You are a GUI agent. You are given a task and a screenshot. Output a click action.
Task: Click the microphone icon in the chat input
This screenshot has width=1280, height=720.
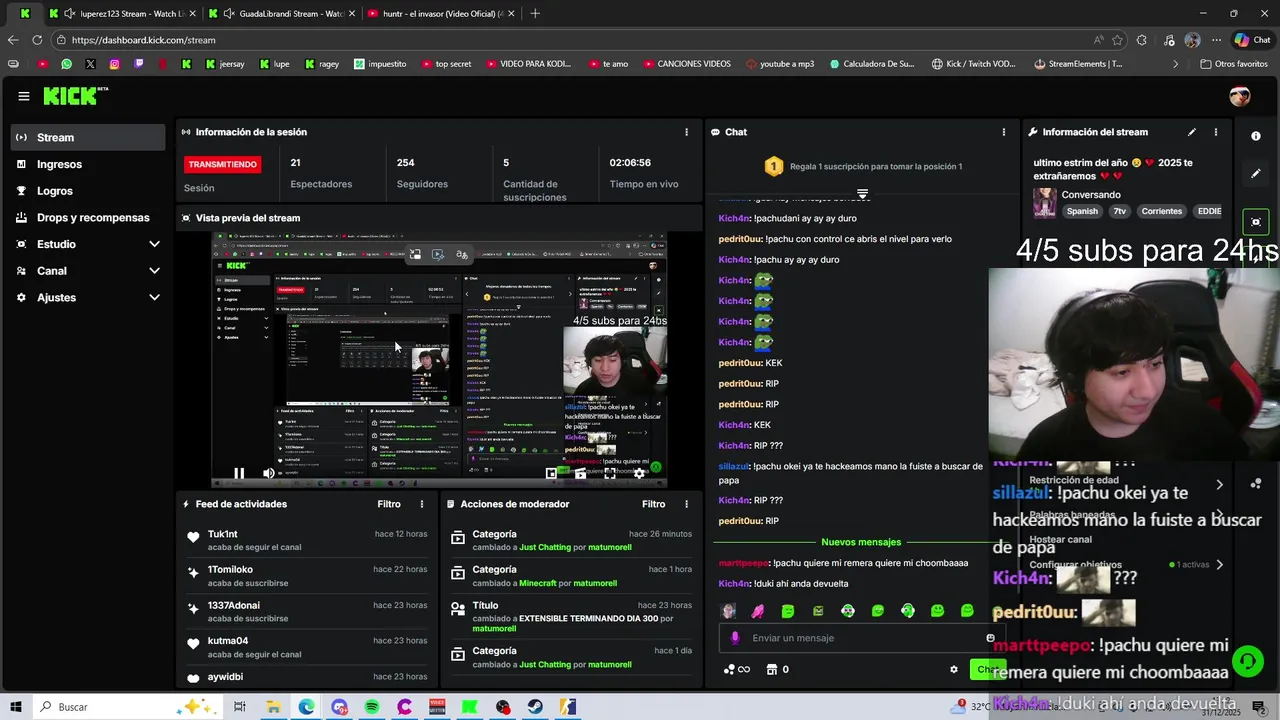click(735, 638)
